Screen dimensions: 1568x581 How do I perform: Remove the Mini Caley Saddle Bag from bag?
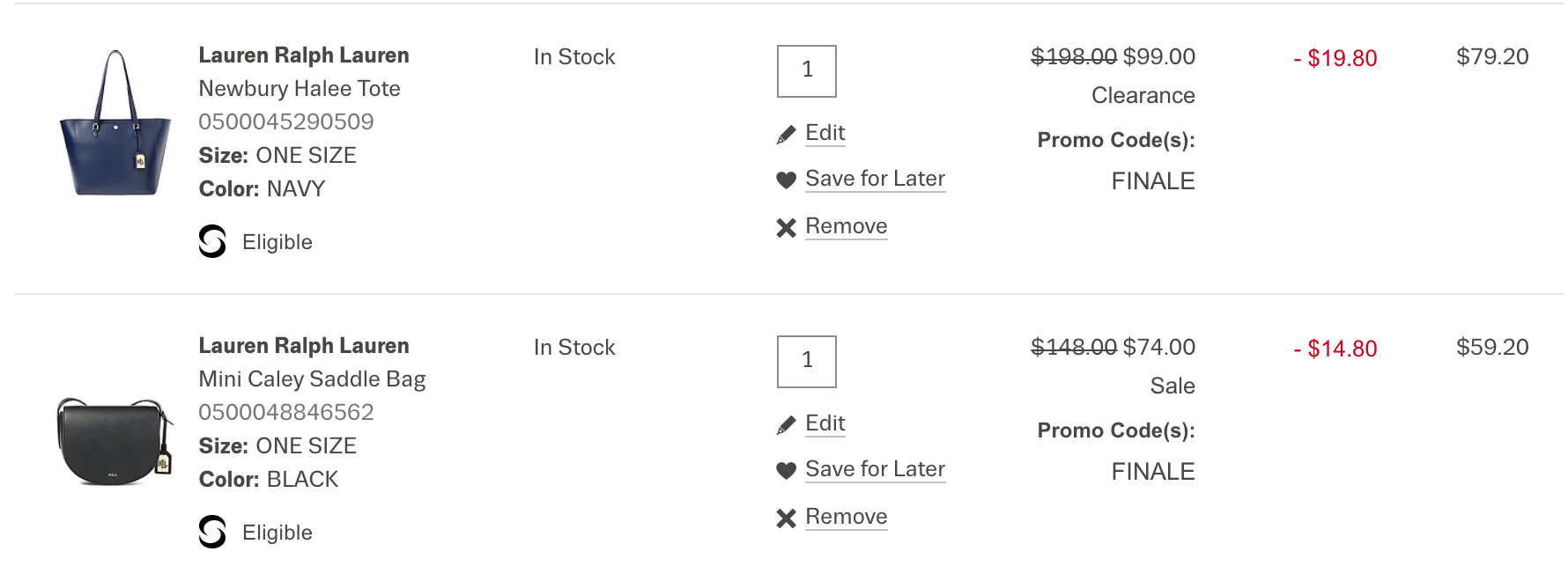846,517
